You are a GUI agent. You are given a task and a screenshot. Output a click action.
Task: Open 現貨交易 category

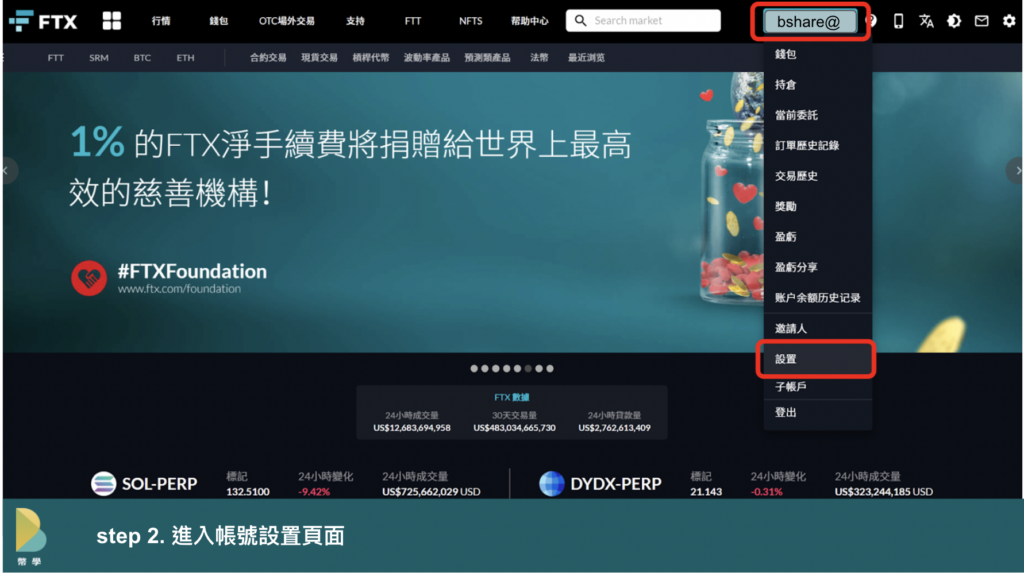319,57
